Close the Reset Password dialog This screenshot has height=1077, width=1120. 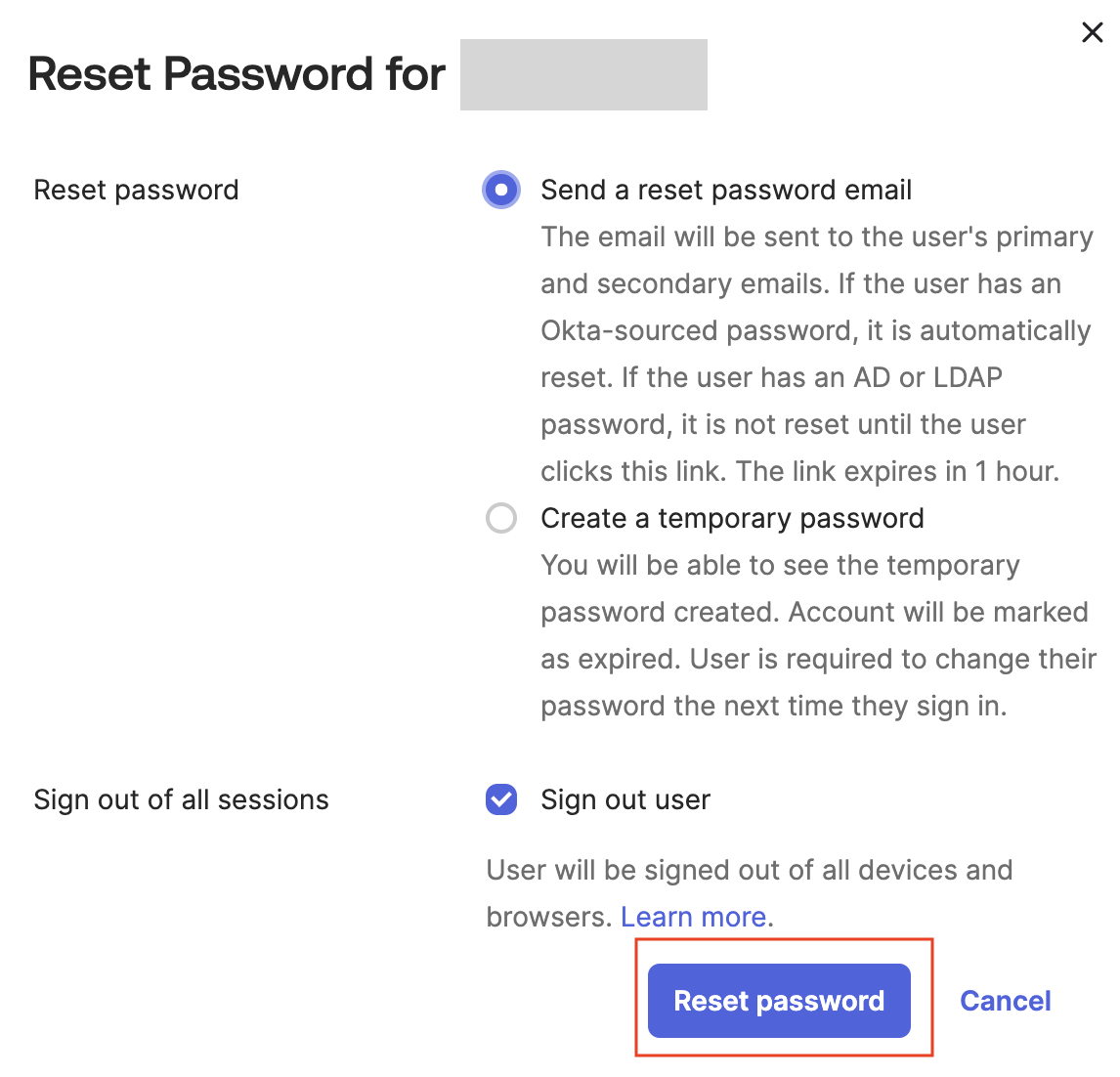coord(1092,32)
